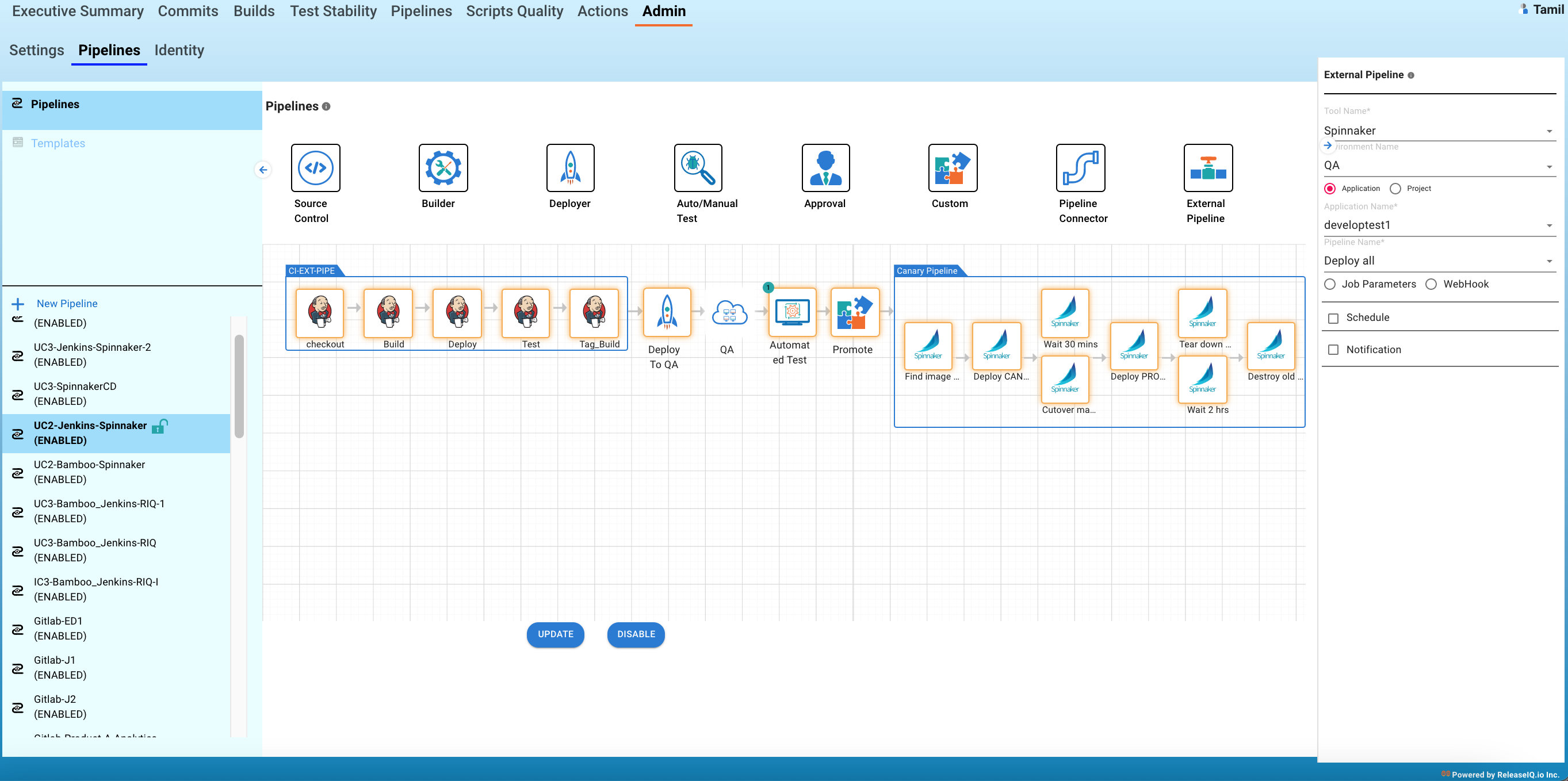Collapse the sidebar with left arrow
The width and height of the screenshot is (1568, 781).
[x=263, y=170]
